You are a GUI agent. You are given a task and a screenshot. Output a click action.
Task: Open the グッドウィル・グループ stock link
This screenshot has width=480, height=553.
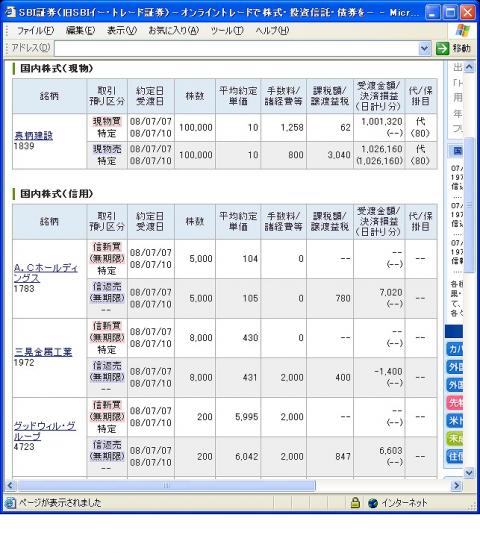45,431
